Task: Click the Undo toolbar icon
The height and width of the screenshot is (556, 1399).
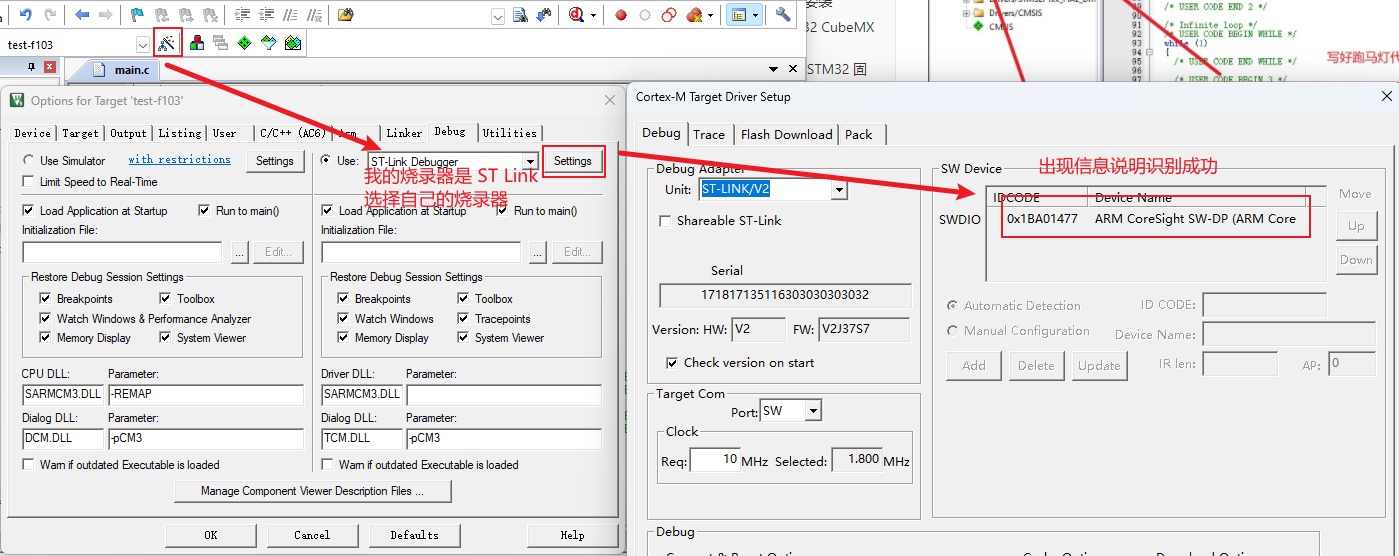Action: point(26,15)
